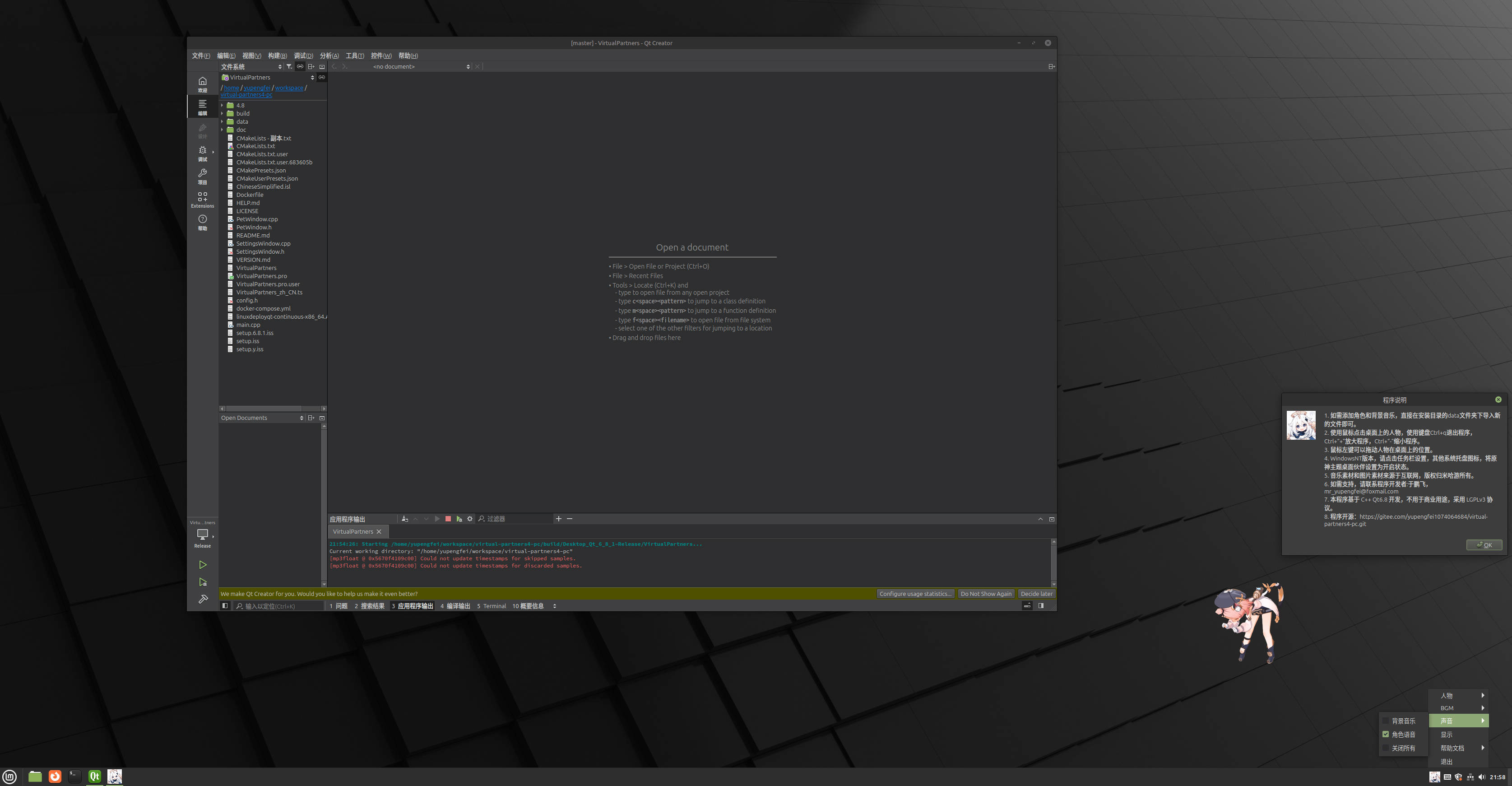The image size is (1512, 786).
Task: Open application output settings gear
Action: tap(469, 519)
